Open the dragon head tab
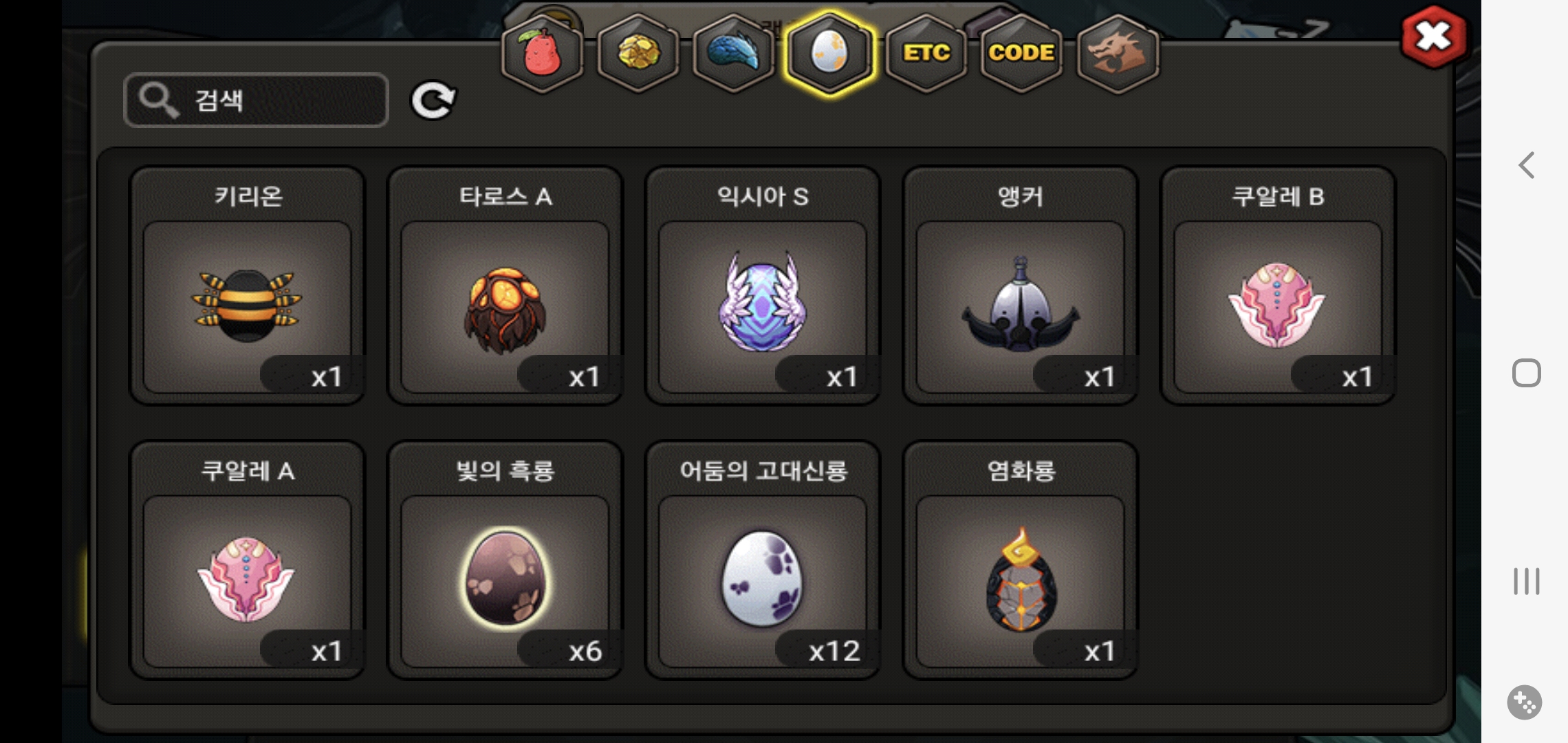 [x=1118, y=54]
